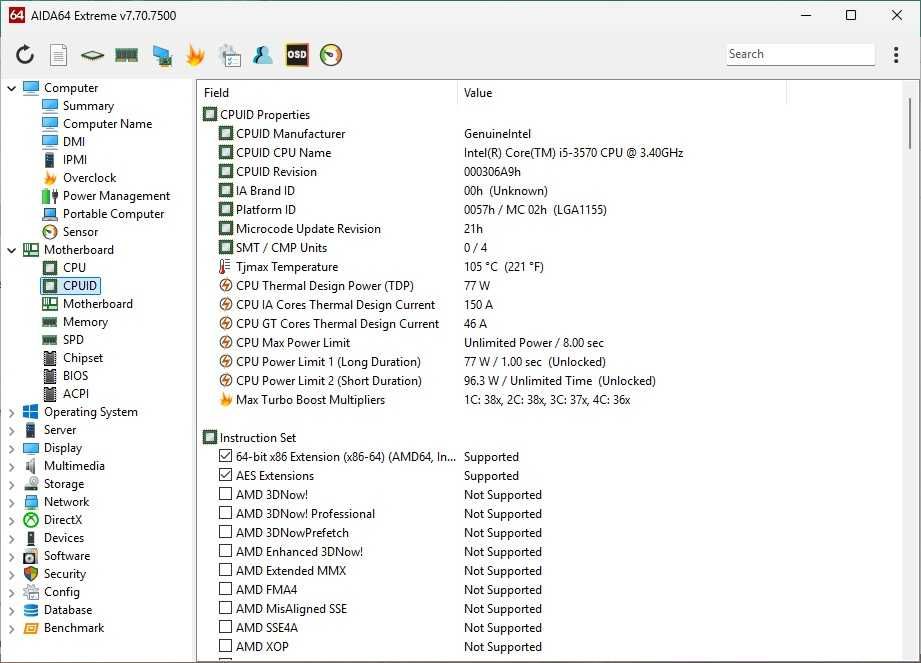Collapse the Motherboard tree node
This screenshot has height=663, width=921.
point(11,250)
